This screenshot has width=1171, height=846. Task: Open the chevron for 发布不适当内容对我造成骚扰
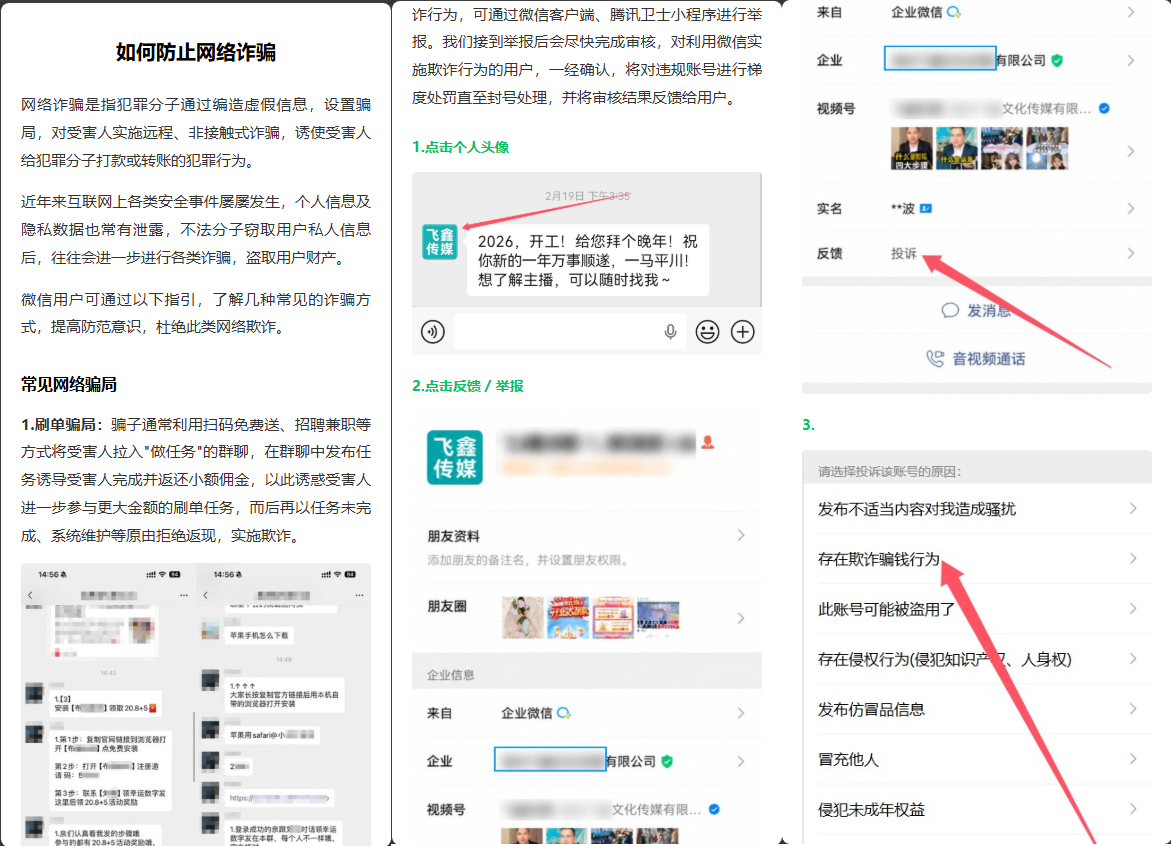coord(1133,508)
